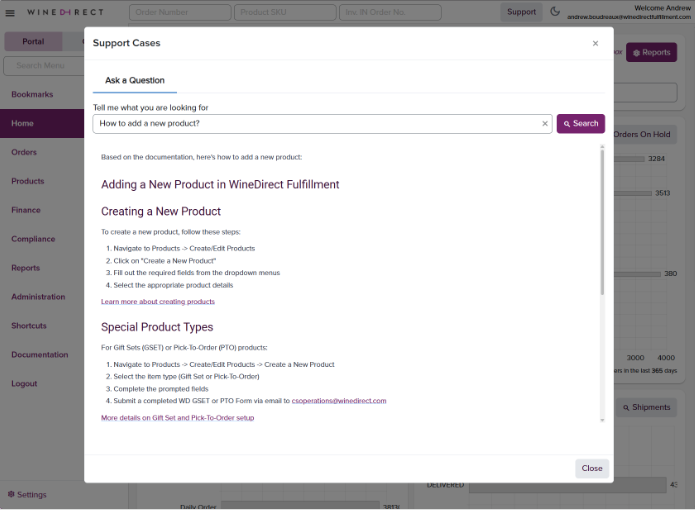The width and height of the screenshot is (695, 510).
Task: Click the Shipments search button
Action: 647,407
